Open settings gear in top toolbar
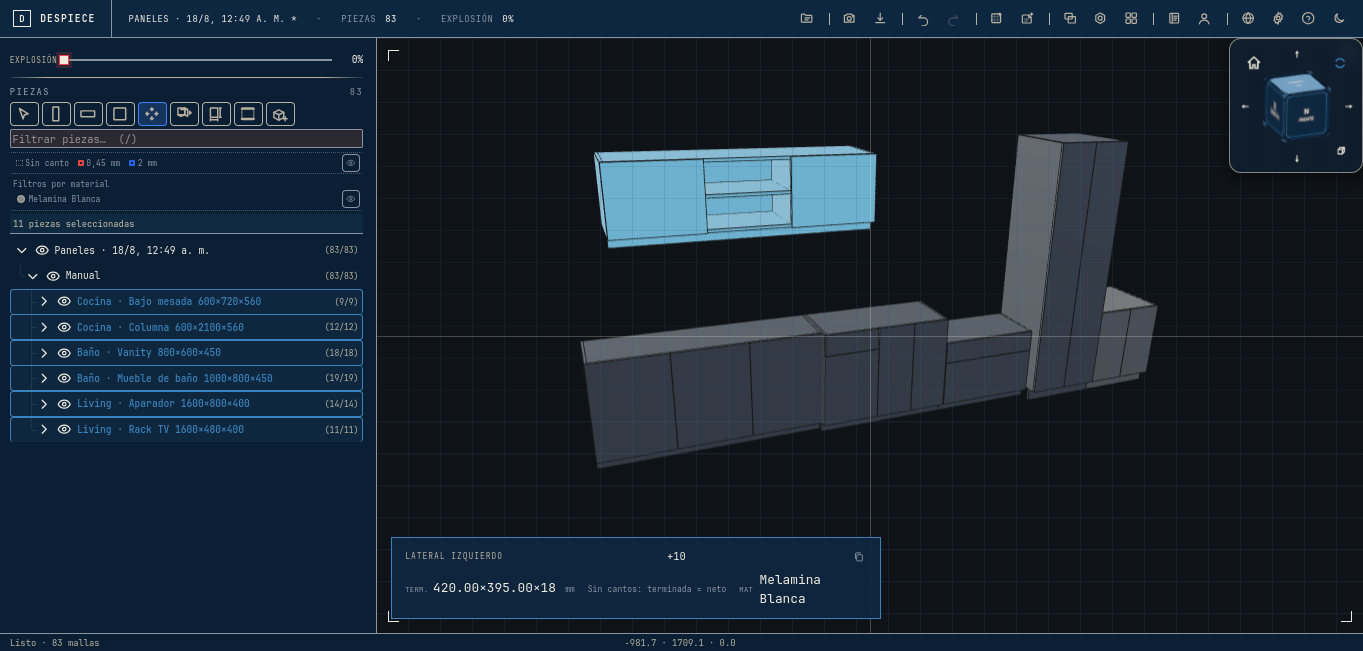This screenshot has height=651, width=1363. [1278, 18]
